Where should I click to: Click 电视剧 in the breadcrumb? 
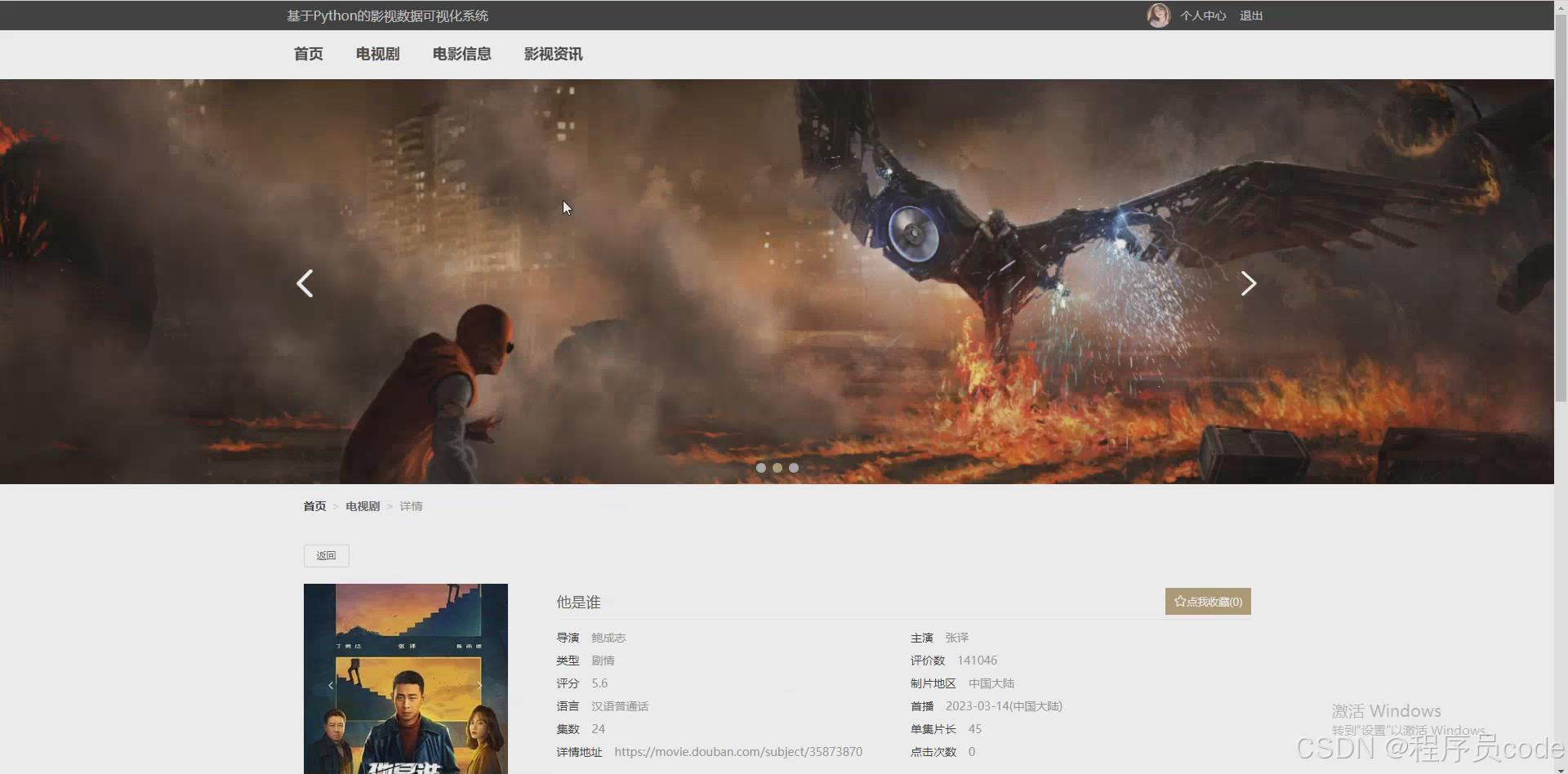(363, 506)
